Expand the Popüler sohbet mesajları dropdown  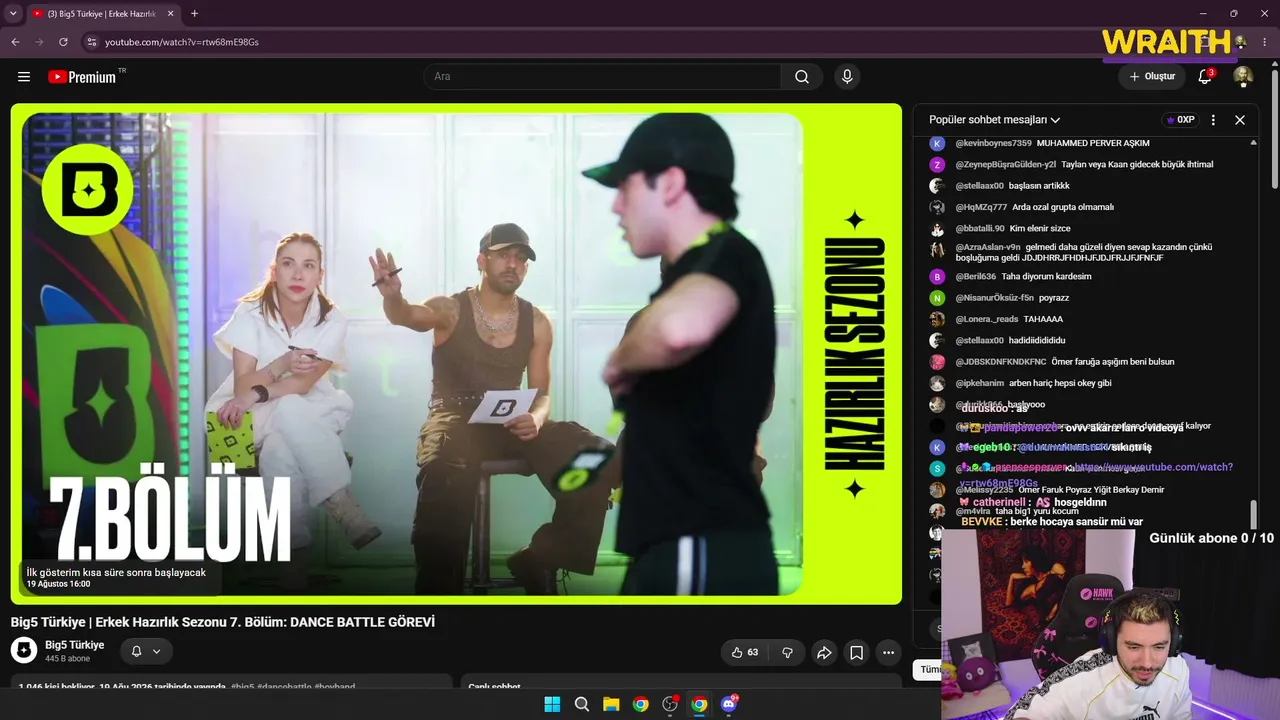tap(995, 120)
